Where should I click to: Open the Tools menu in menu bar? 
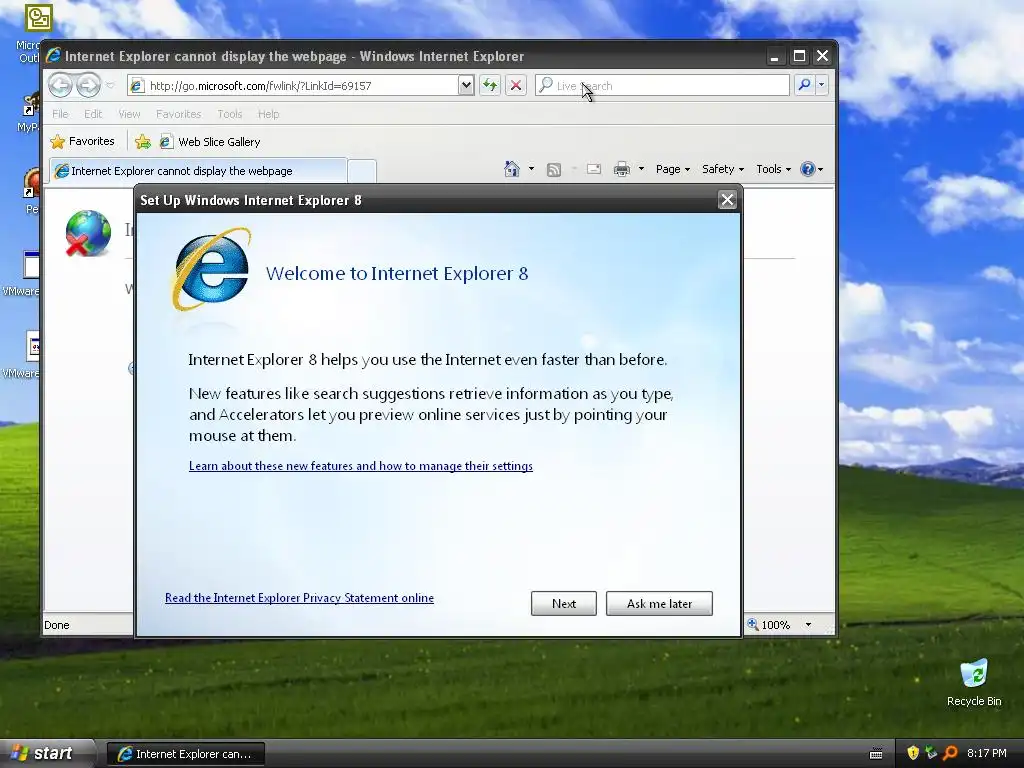[x=229, y=114]
